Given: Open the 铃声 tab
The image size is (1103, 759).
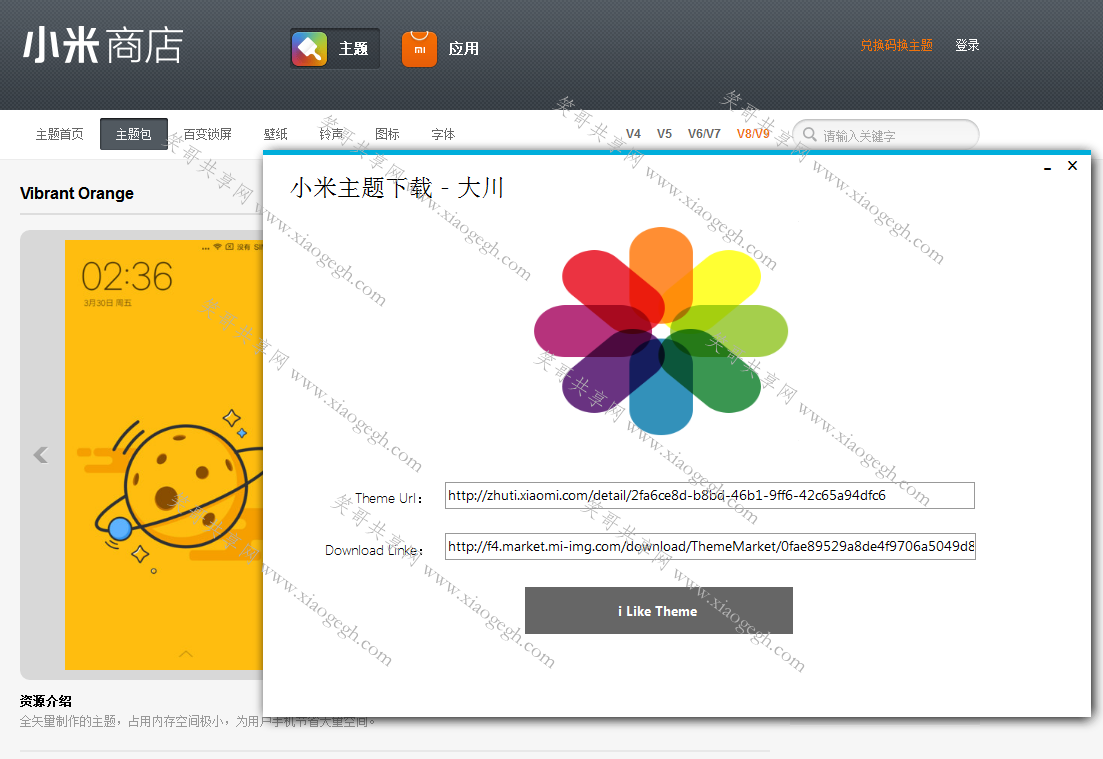Looking at the screenshot, I should pyautogui.click(x=331, y=134).
